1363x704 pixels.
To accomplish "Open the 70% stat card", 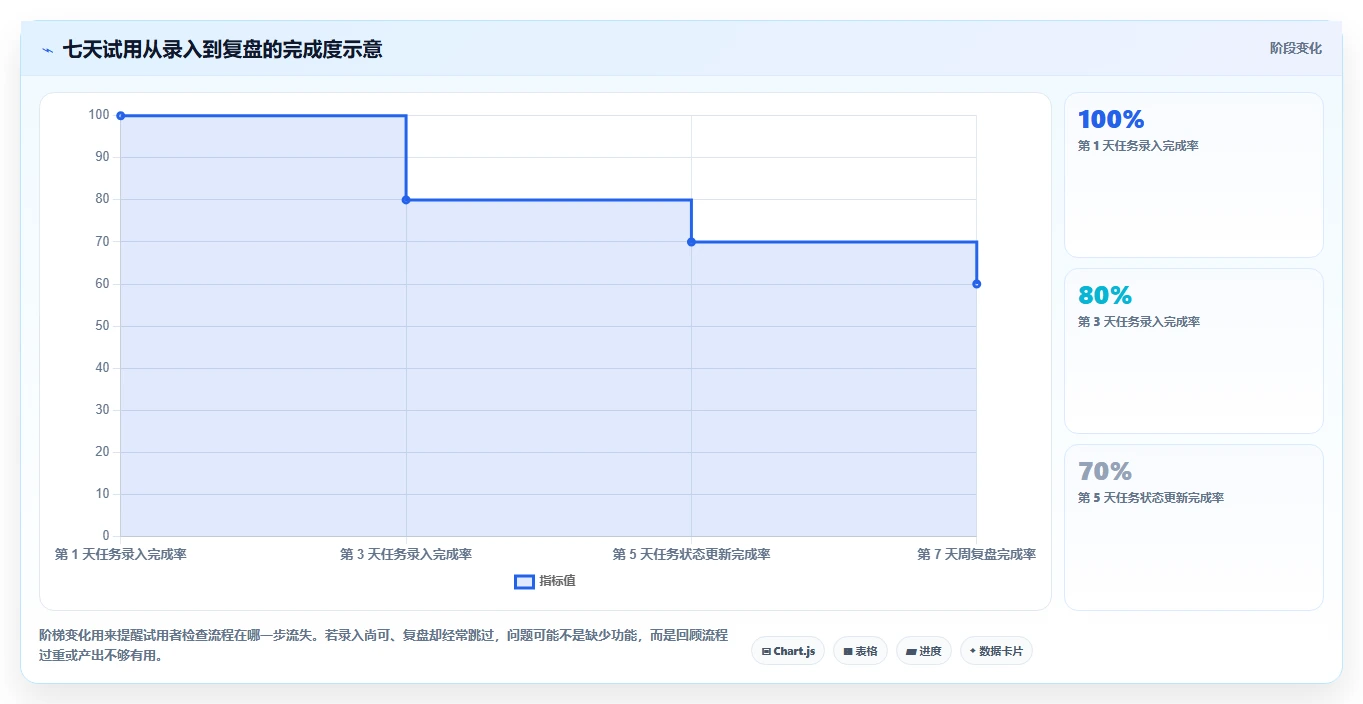I will [x=1193, y=527].
